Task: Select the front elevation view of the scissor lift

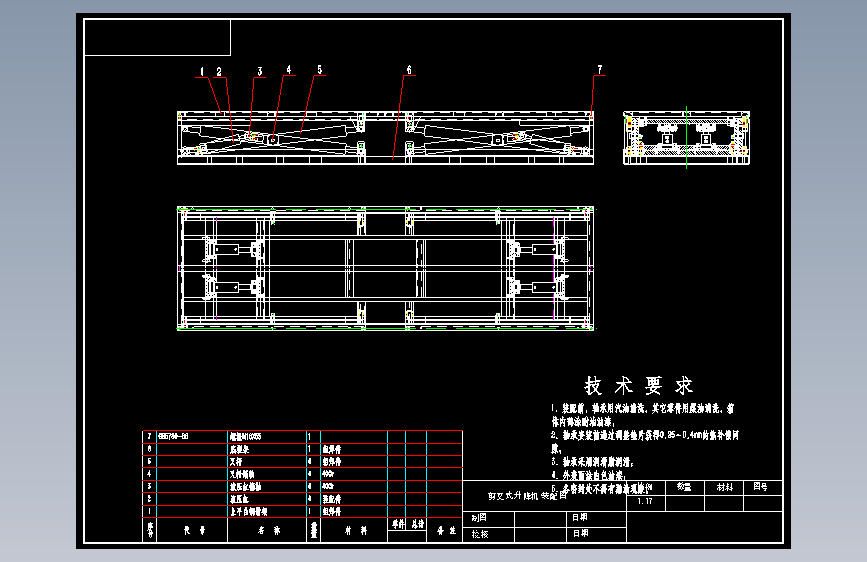Action: point(385,138)
